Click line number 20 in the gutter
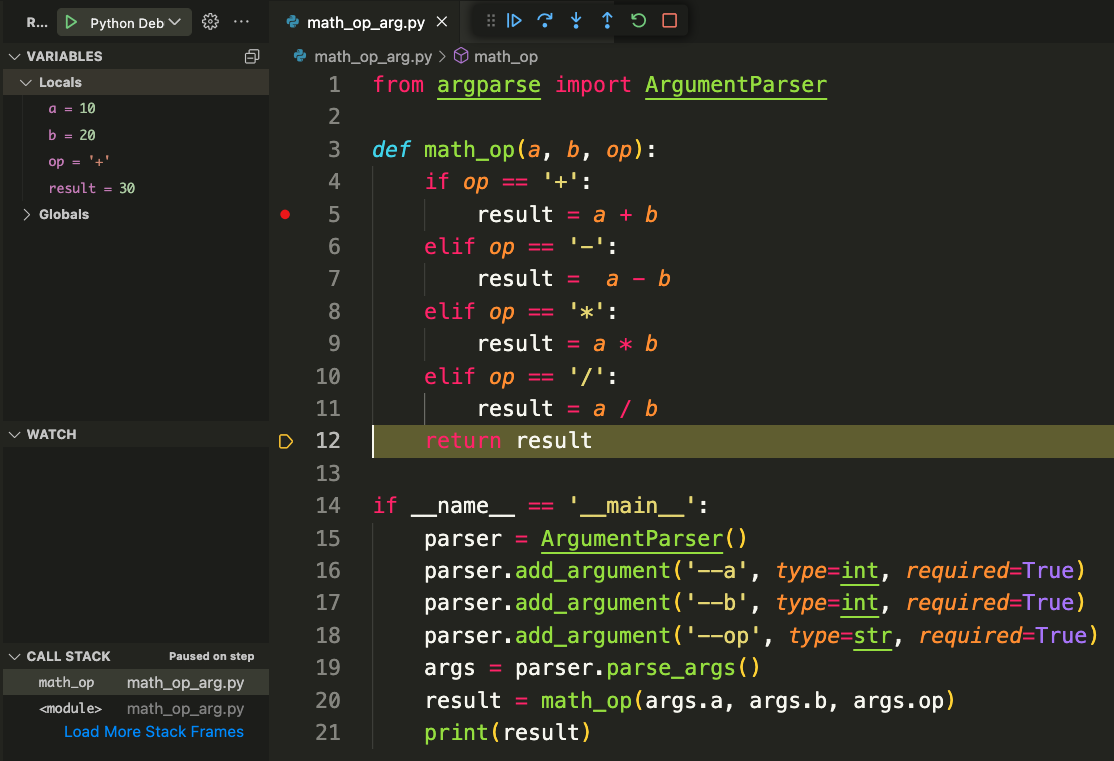1114x761 pixels. 328,701
